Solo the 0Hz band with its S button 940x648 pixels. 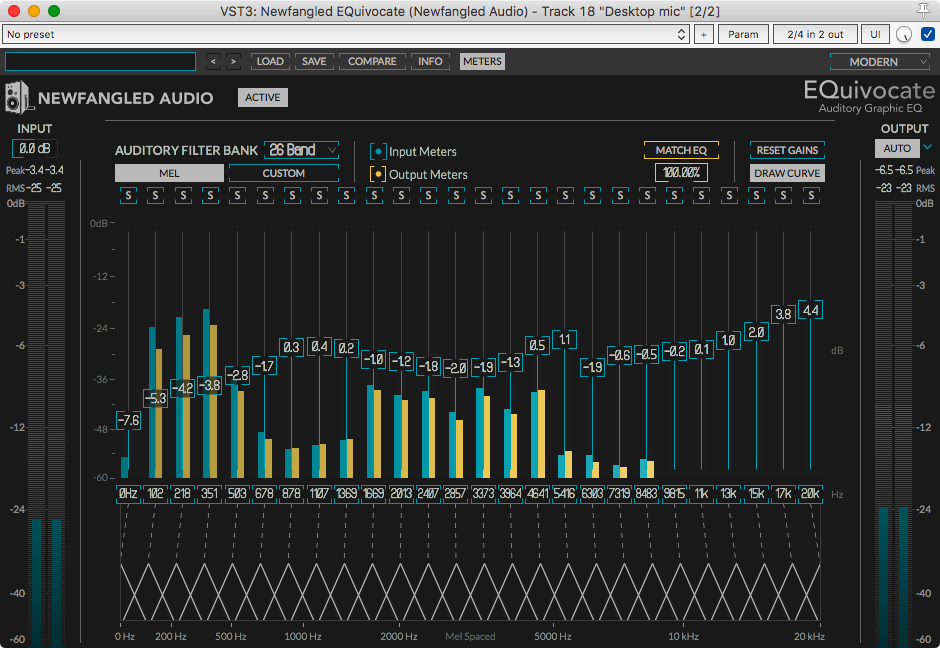[128, 195]
